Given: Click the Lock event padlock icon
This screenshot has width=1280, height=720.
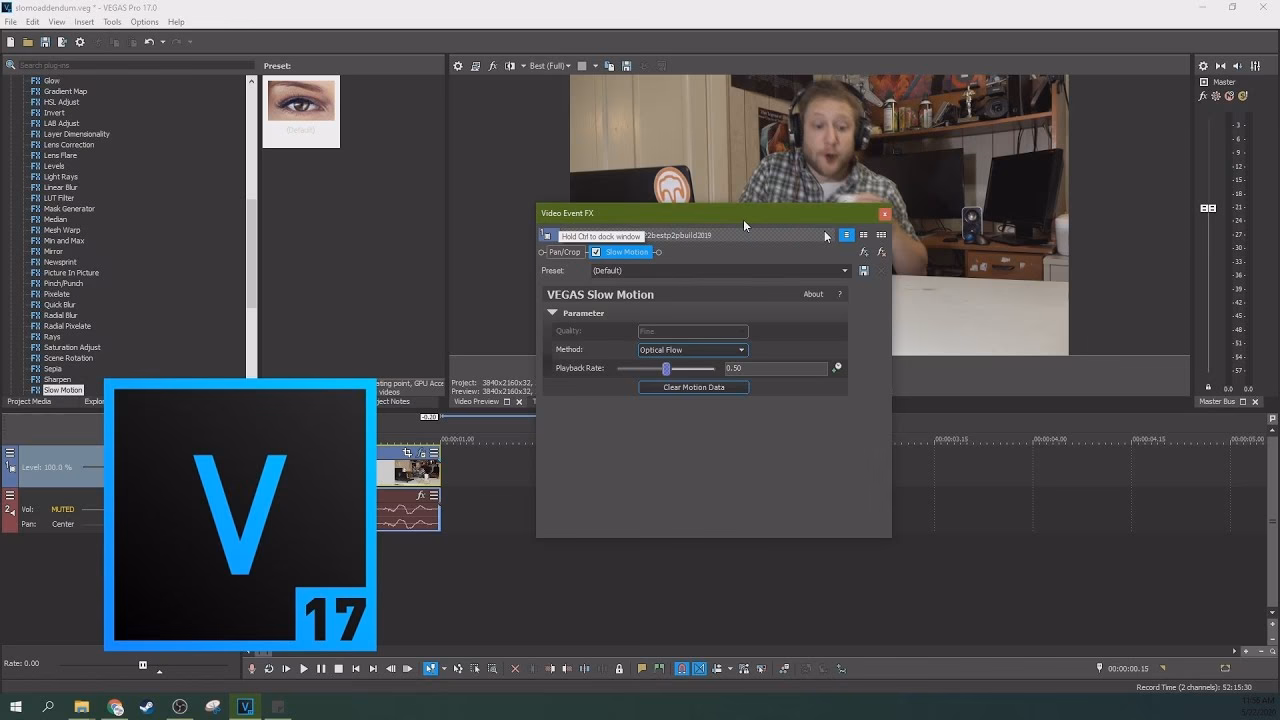Looking at the screenshot, I should tap(619, 669).
